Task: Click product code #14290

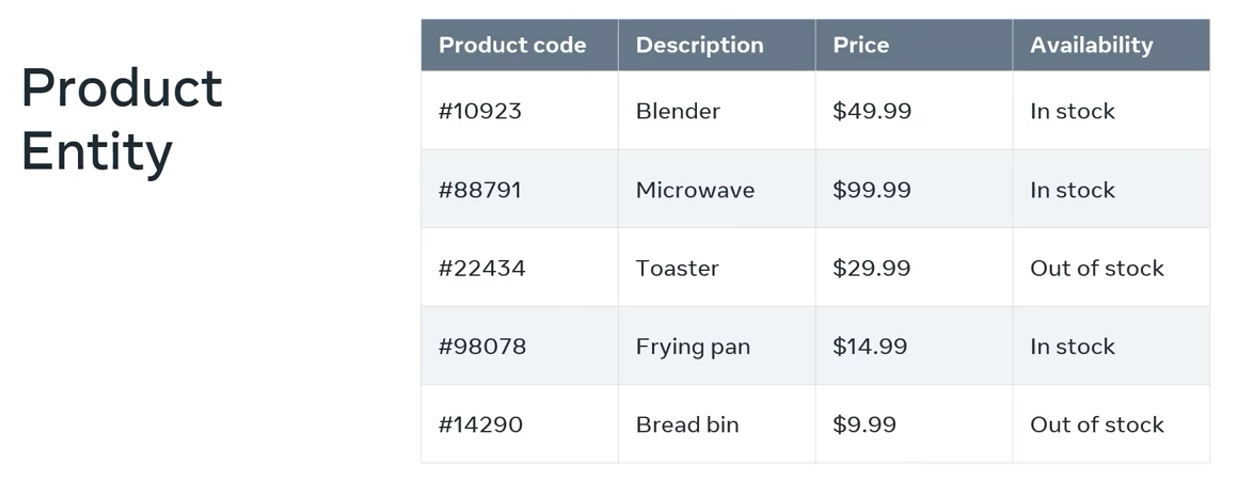Action: [x=480, y=425]
